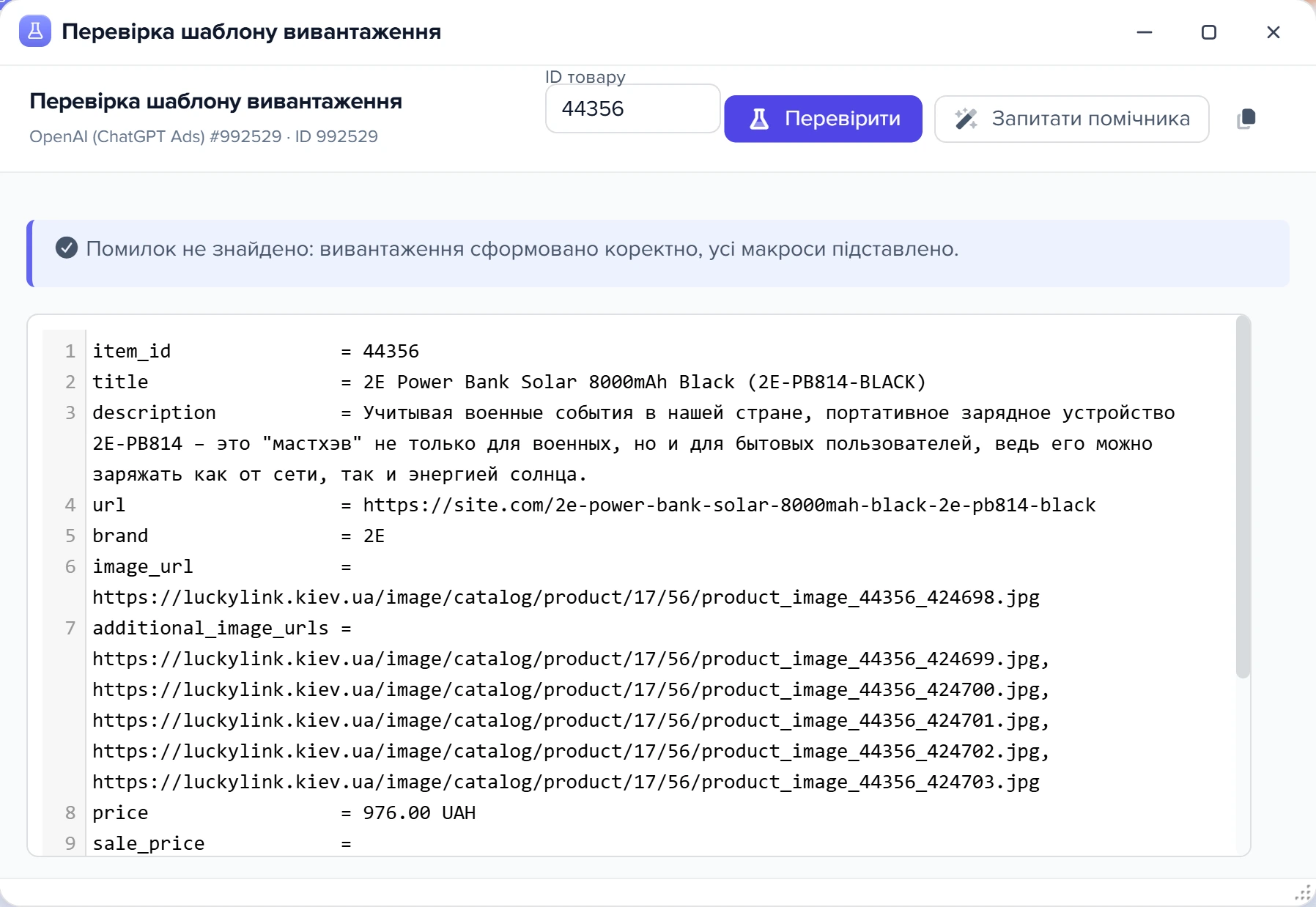Click the image URL ending 424701.jpg

pyautogui.click(x=571, y=720)
